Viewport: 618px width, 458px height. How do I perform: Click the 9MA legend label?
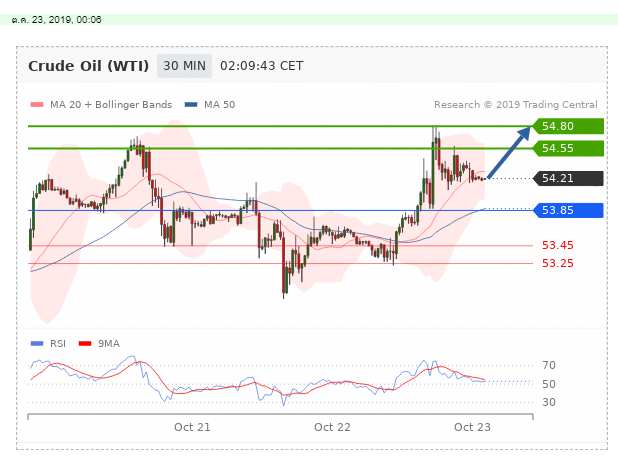109,344
